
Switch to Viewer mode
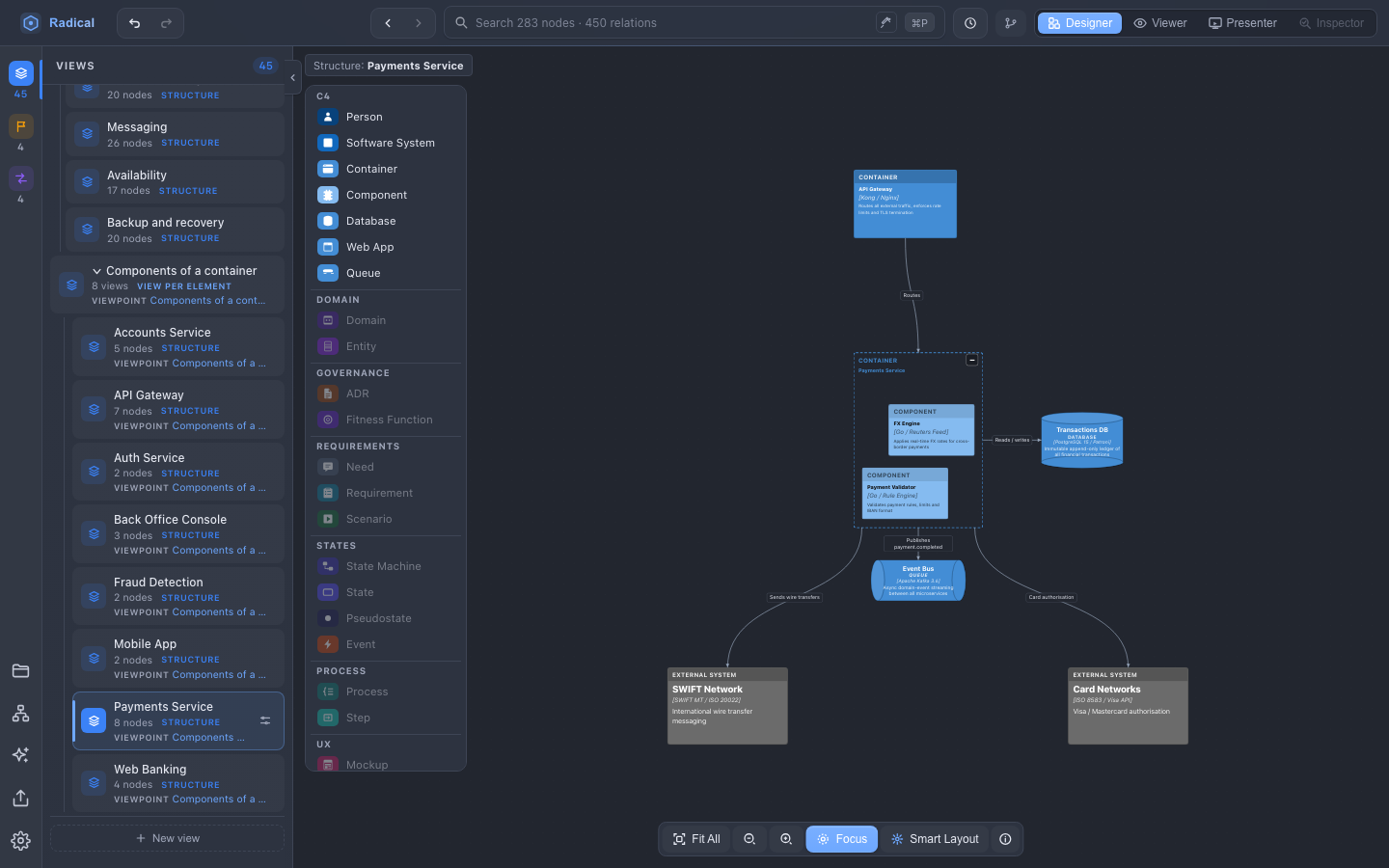(1160, 23)
